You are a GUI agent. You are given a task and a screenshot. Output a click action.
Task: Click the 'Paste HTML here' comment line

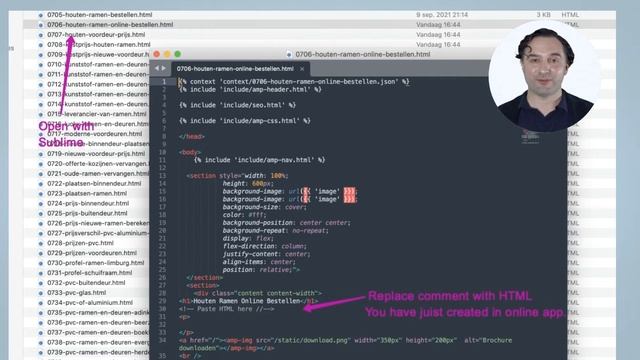[x=227, y=309]
